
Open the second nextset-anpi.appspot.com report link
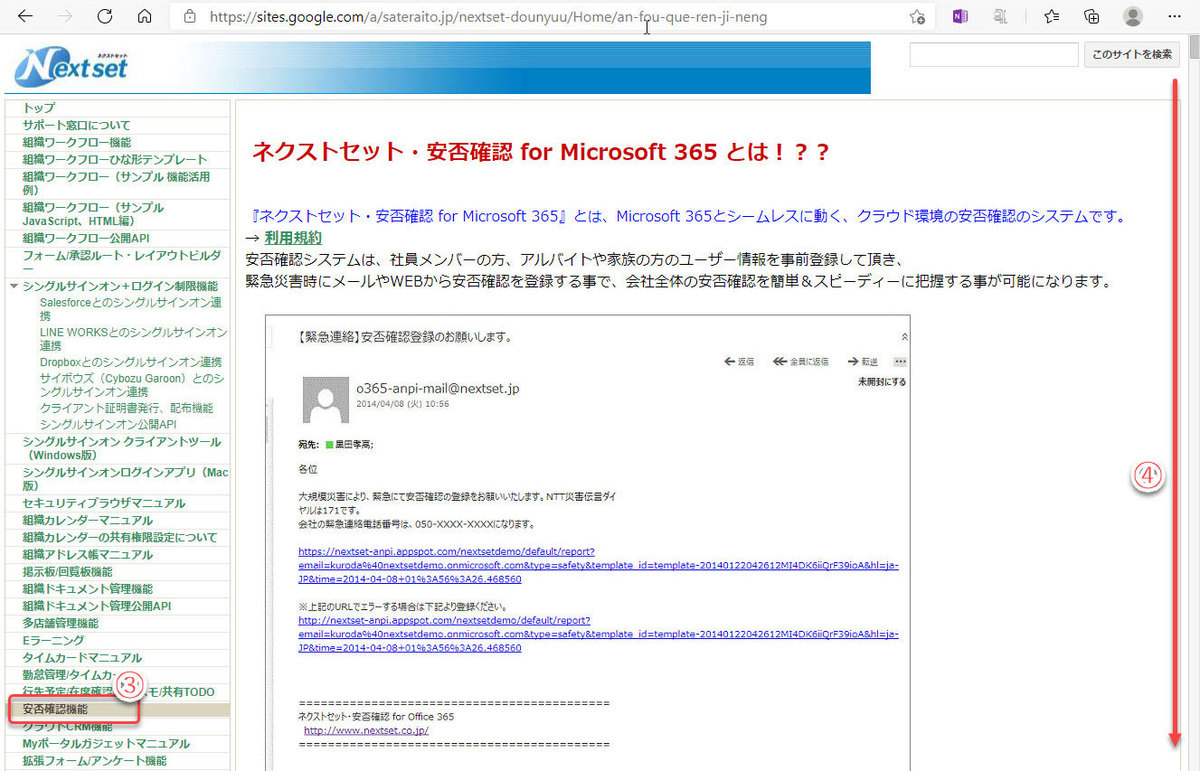(598, 634)
